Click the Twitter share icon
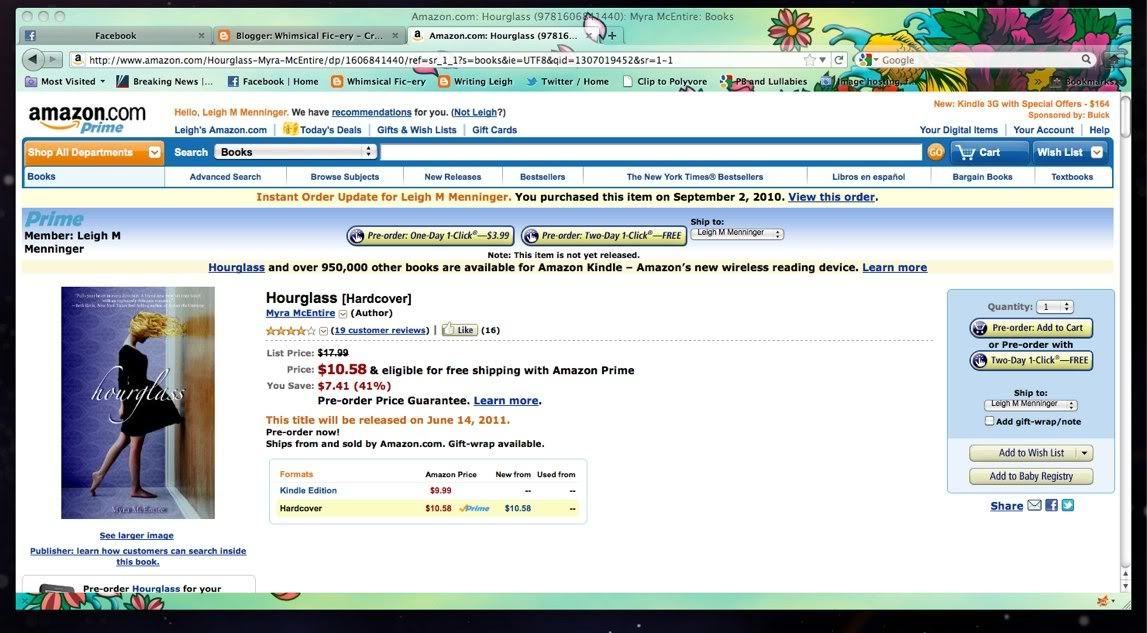The width and height of the screenshot is (1147, 633). click(1067, 506)
